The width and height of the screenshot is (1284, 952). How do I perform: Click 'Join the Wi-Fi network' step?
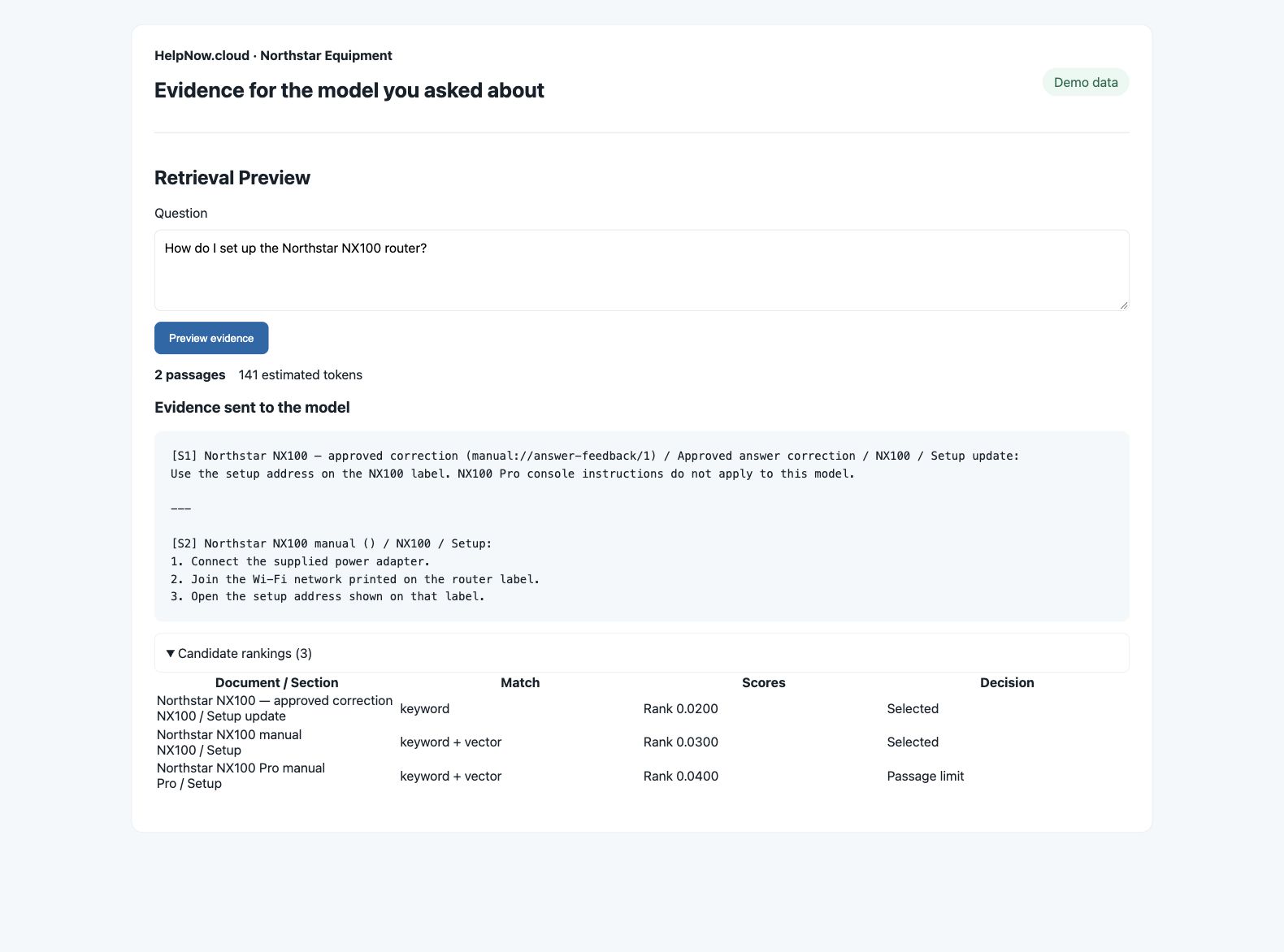[x=355, y=579]
